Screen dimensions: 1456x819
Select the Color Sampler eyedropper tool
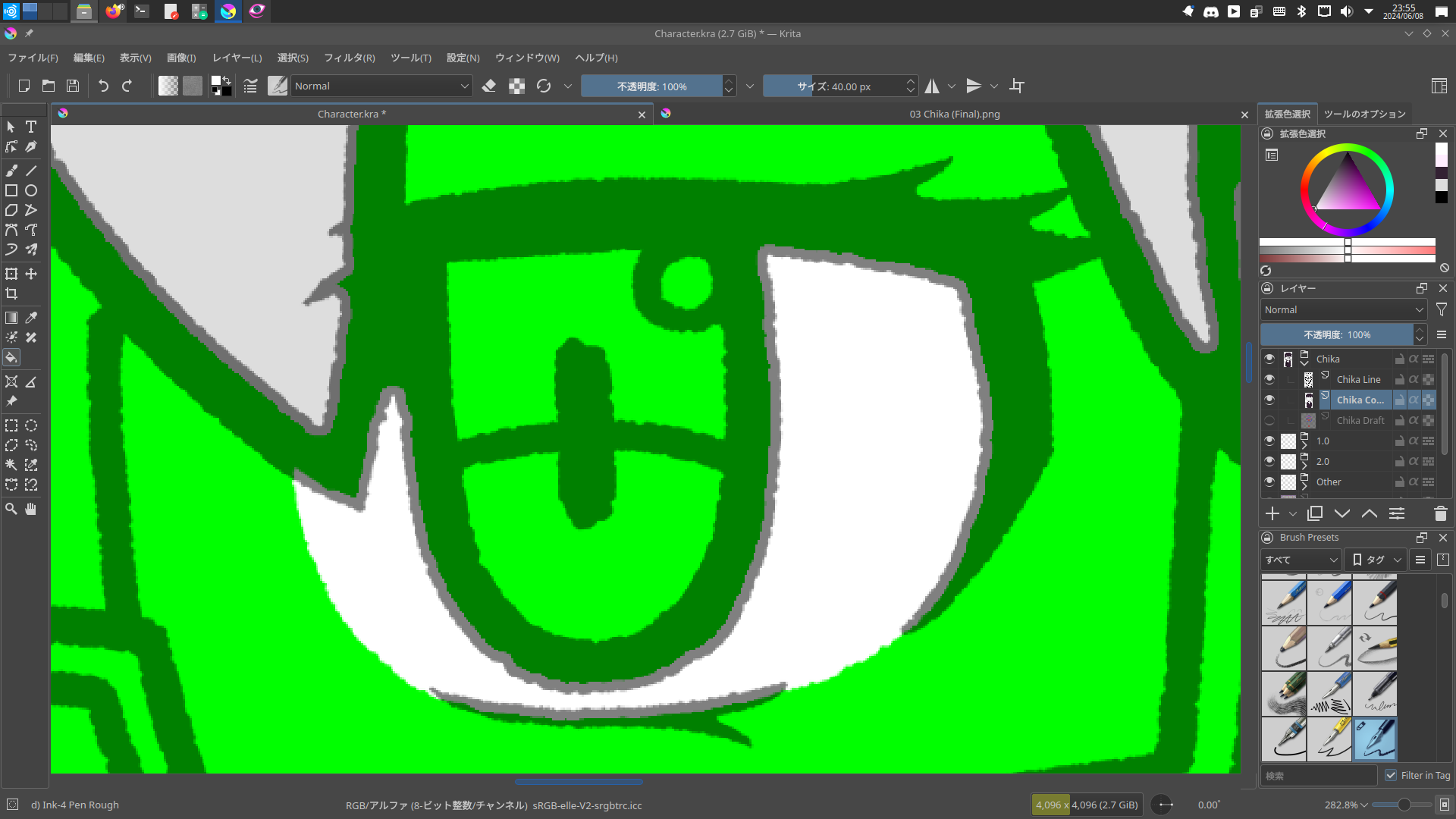[31, 318]
